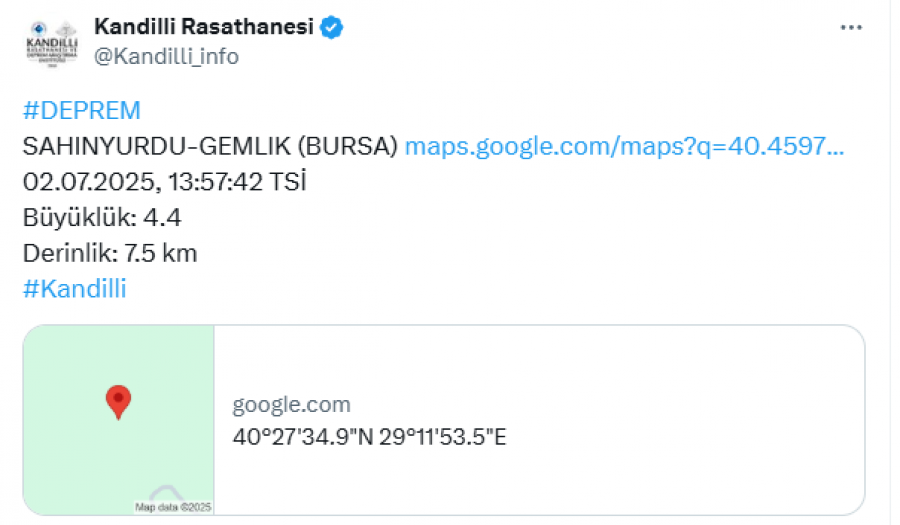Click the Derinlik: 7.5 km depth line
The width and height of the screenshot is (900, 525).
110,253
